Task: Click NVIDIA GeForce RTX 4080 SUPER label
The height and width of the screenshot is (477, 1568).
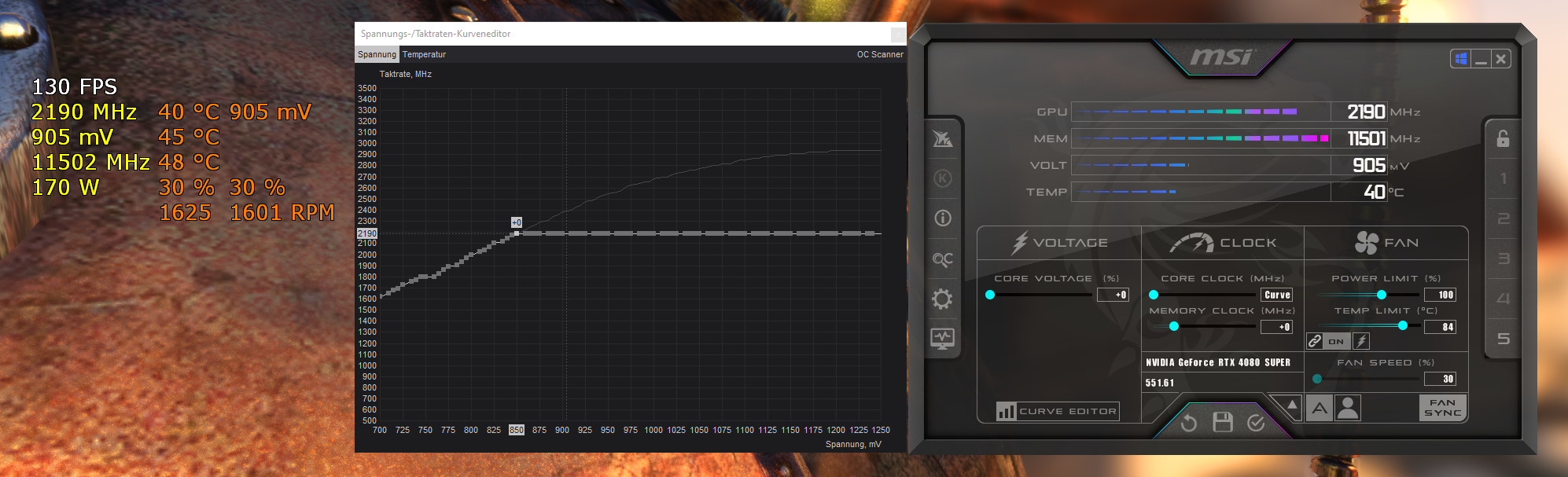Action: coord(1218,362)
